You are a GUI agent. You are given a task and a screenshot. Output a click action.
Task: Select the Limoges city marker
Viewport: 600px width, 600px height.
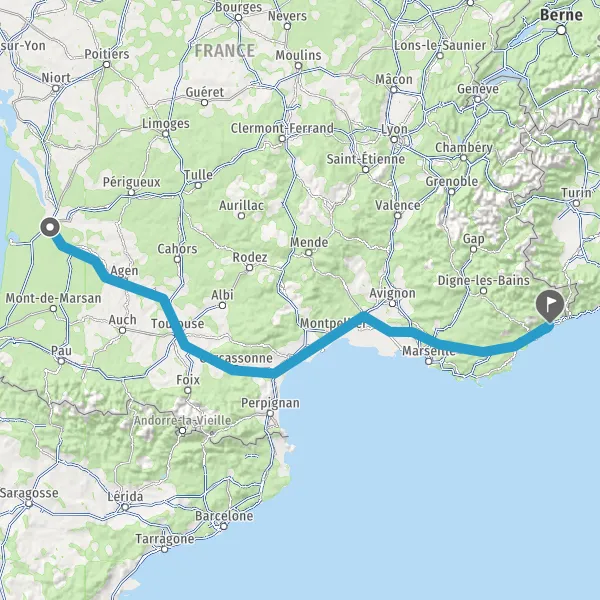[166, 134]
